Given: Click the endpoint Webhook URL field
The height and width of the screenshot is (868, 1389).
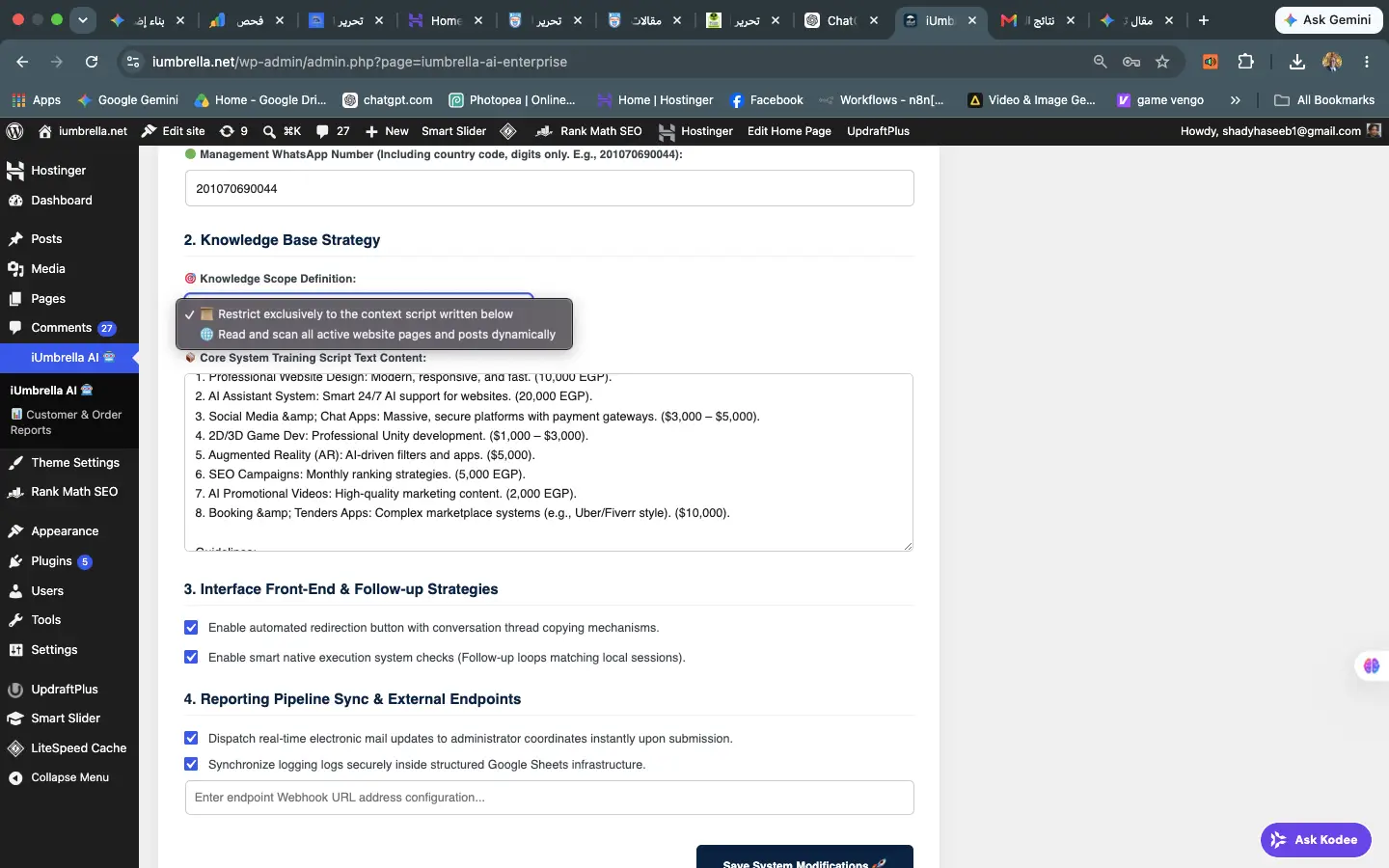Looking at the screenshot, I should (549, 798).
